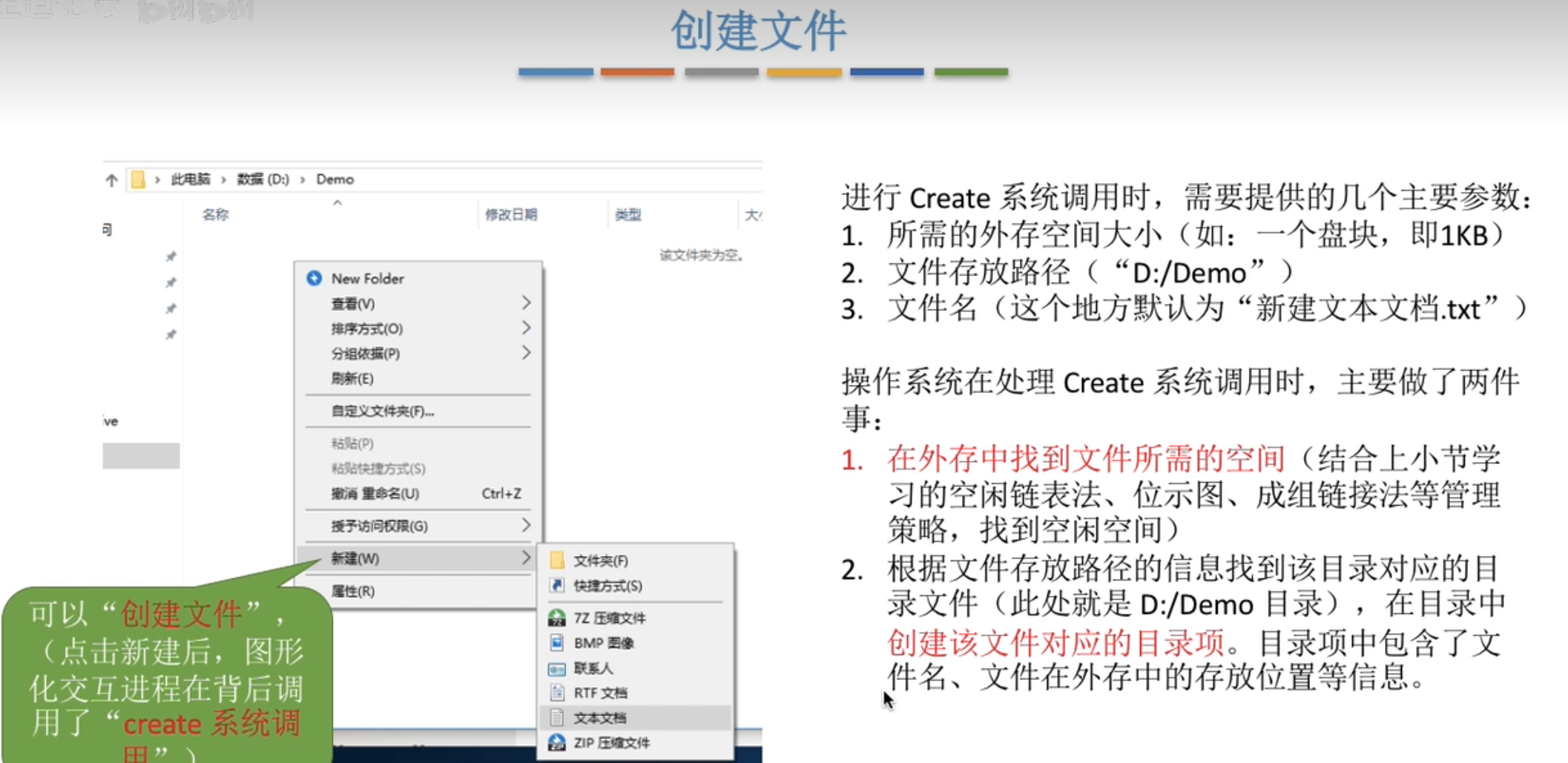Screen dimensions: 1568x763
Task: Click the New Folder plus icon
Action: (314, 278)
